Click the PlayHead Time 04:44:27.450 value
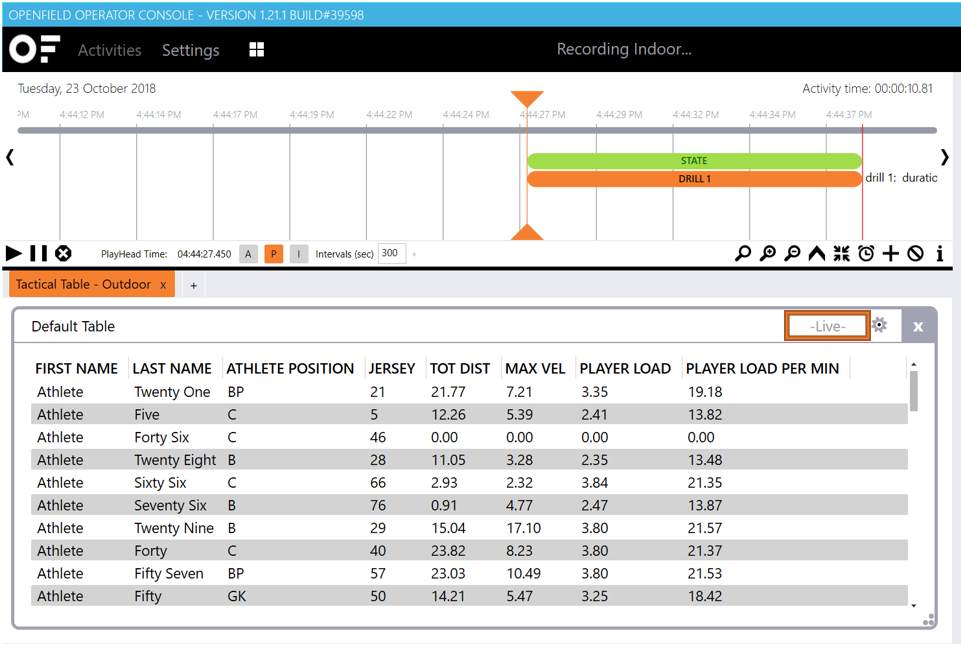The image size is (961, 649). [x=204, y=254]
